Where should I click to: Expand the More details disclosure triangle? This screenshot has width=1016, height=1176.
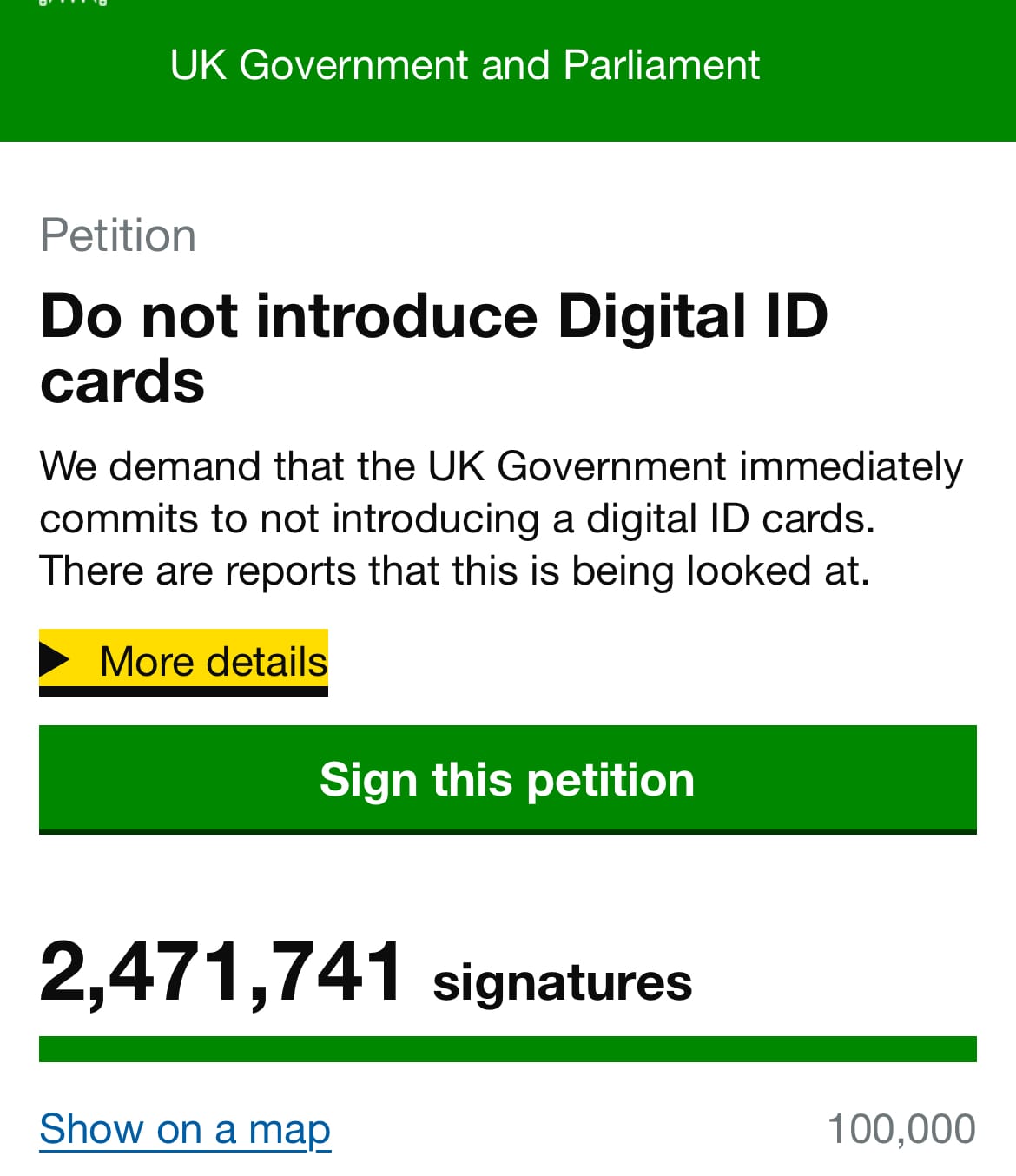[56, 660]
